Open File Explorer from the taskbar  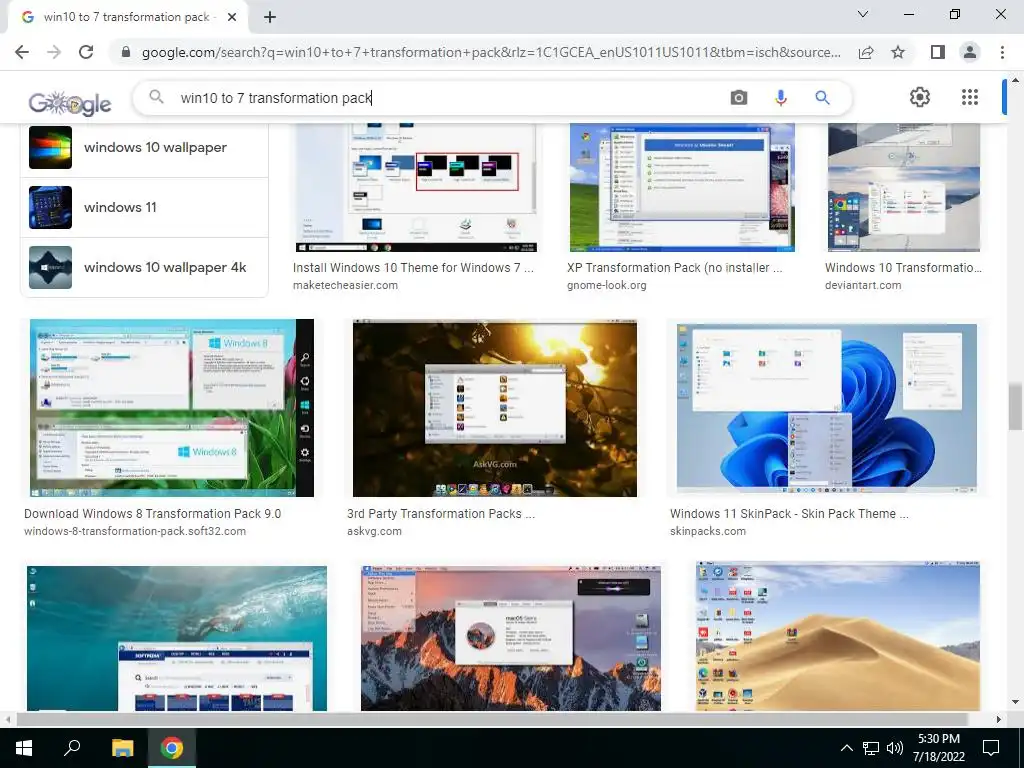click(x=122, y=748)
